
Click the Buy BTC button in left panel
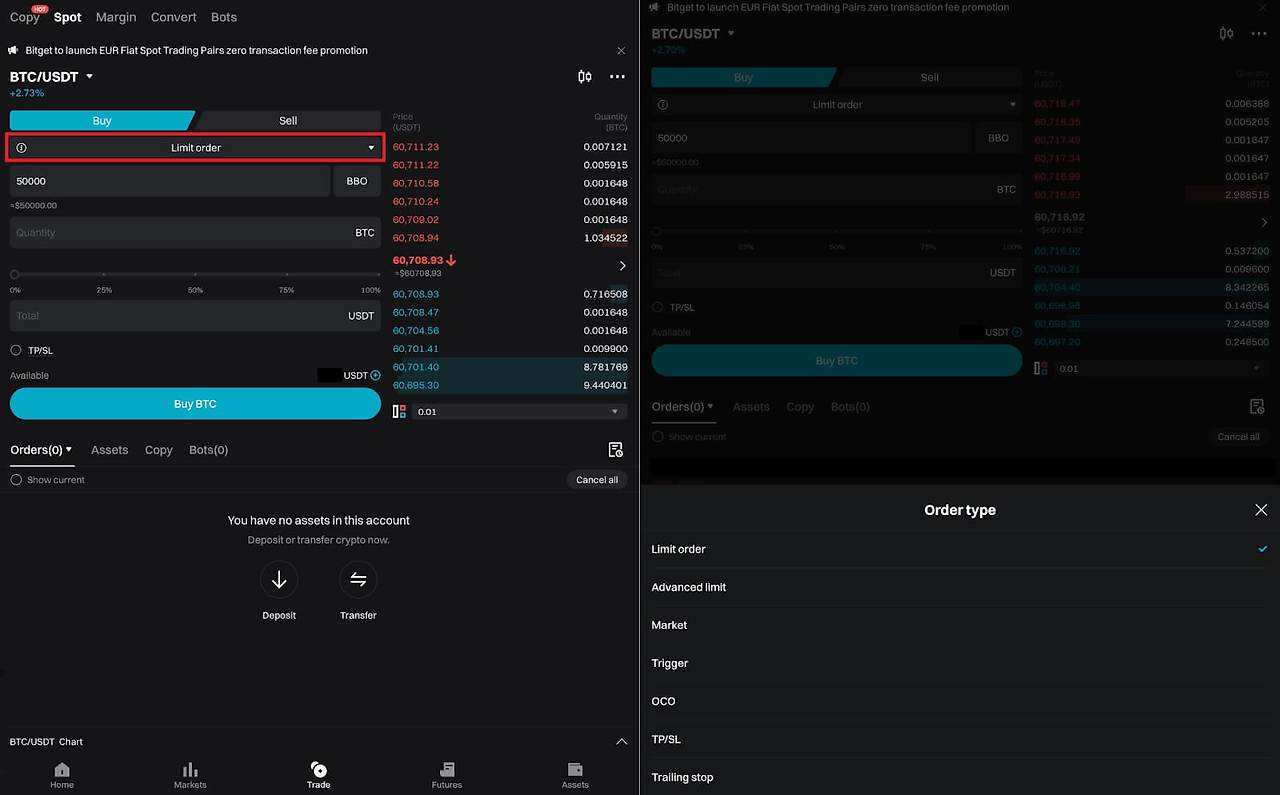[x=195, y=404]
